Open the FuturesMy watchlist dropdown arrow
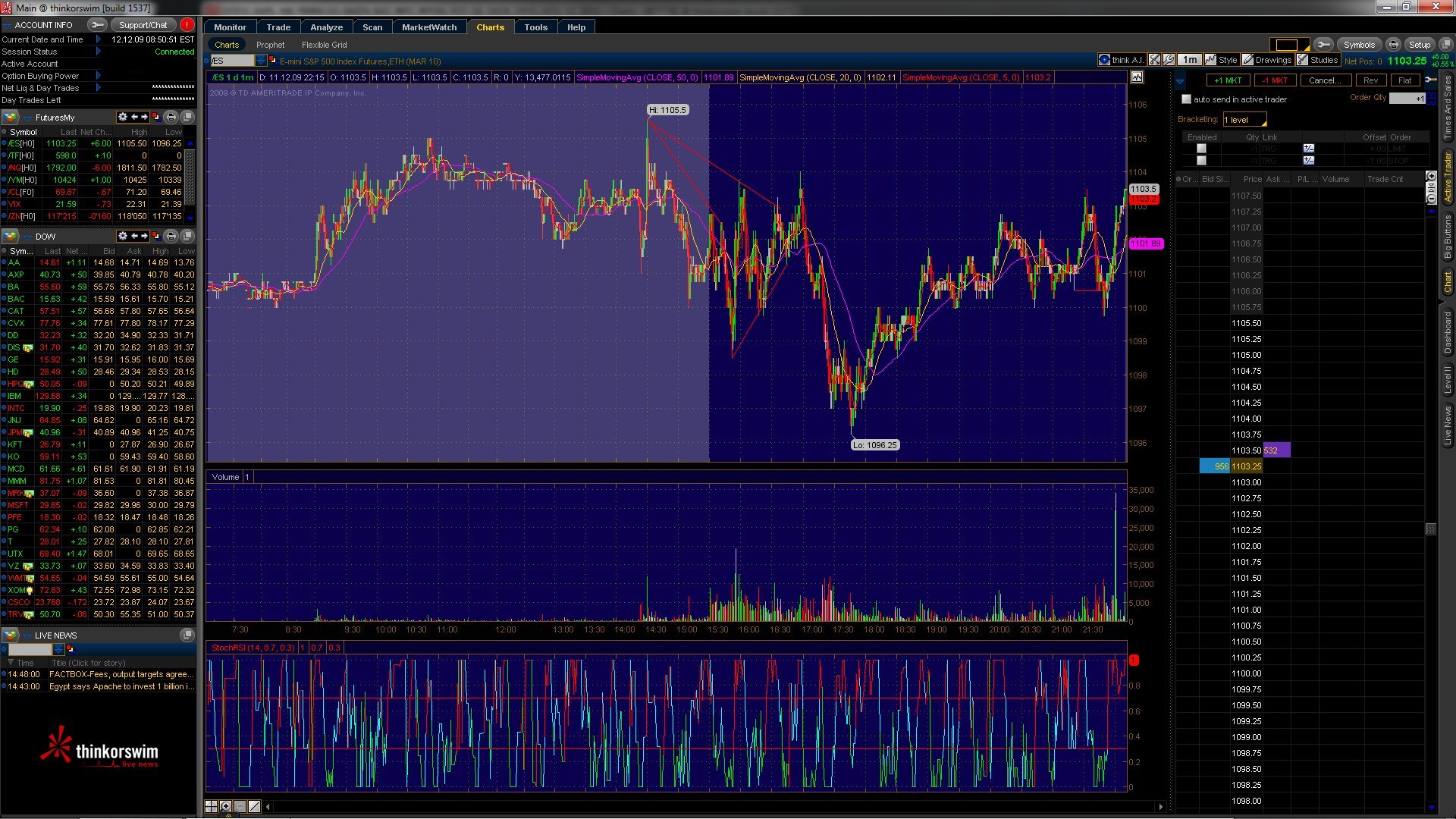1456x819 pixels. tap(27, 118)
